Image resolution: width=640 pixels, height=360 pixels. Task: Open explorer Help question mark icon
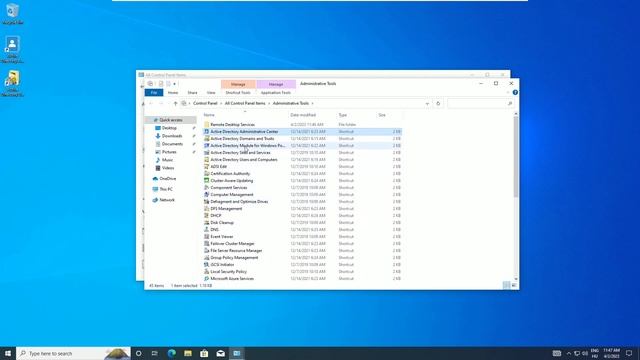click(515, 93)
